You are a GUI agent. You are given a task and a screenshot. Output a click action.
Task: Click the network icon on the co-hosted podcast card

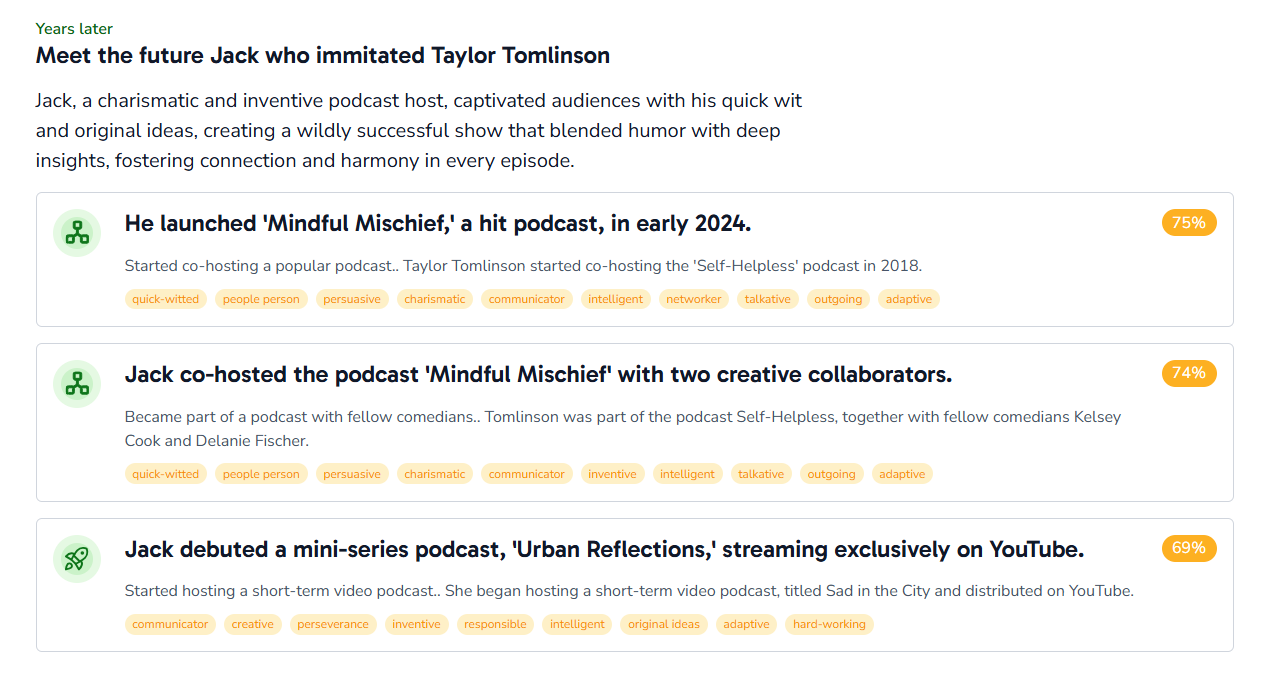point(77,384)
